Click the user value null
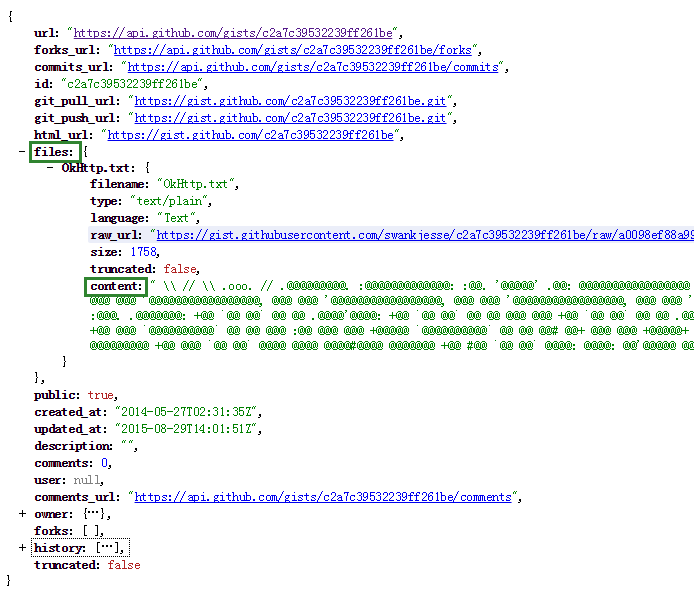Screen dimensions: 694x602 pos(86,480)
